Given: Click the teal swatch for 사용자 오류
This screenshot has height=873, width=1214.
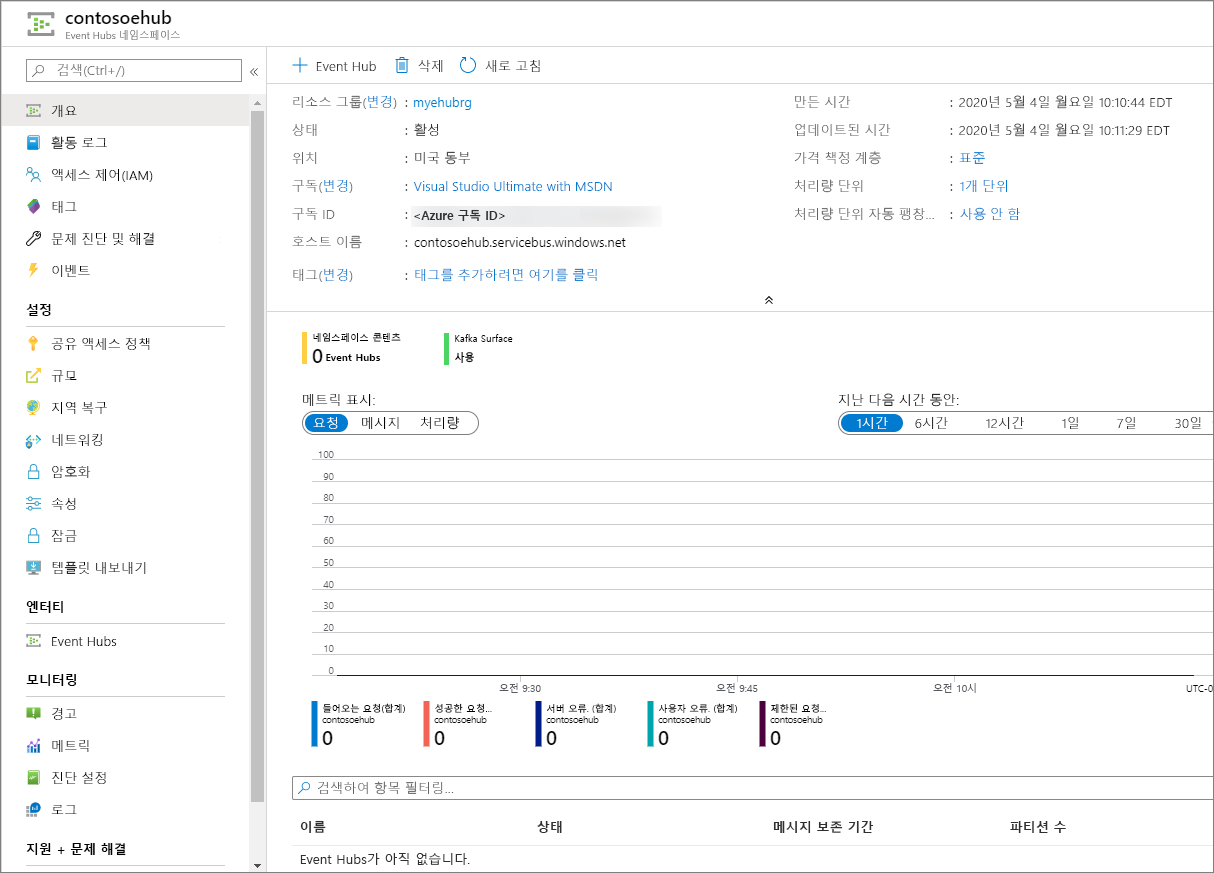Looking at the screenshot, I should (650, 725).
